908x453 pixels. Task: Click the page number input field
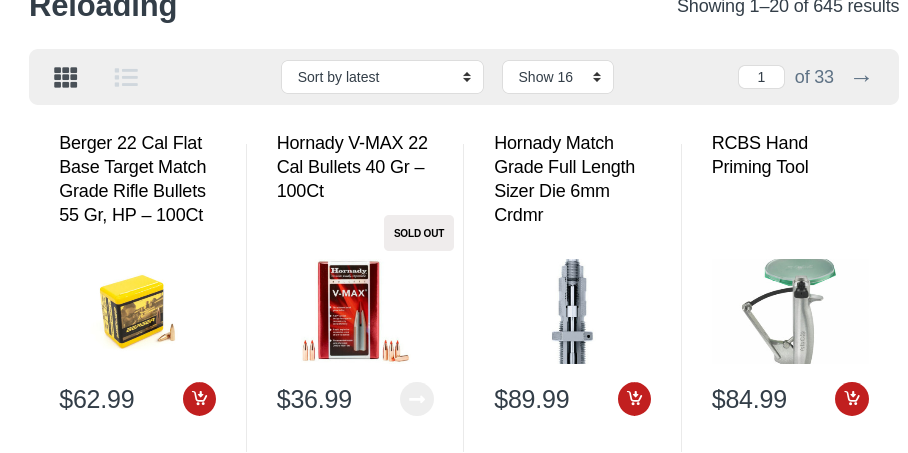761,77
